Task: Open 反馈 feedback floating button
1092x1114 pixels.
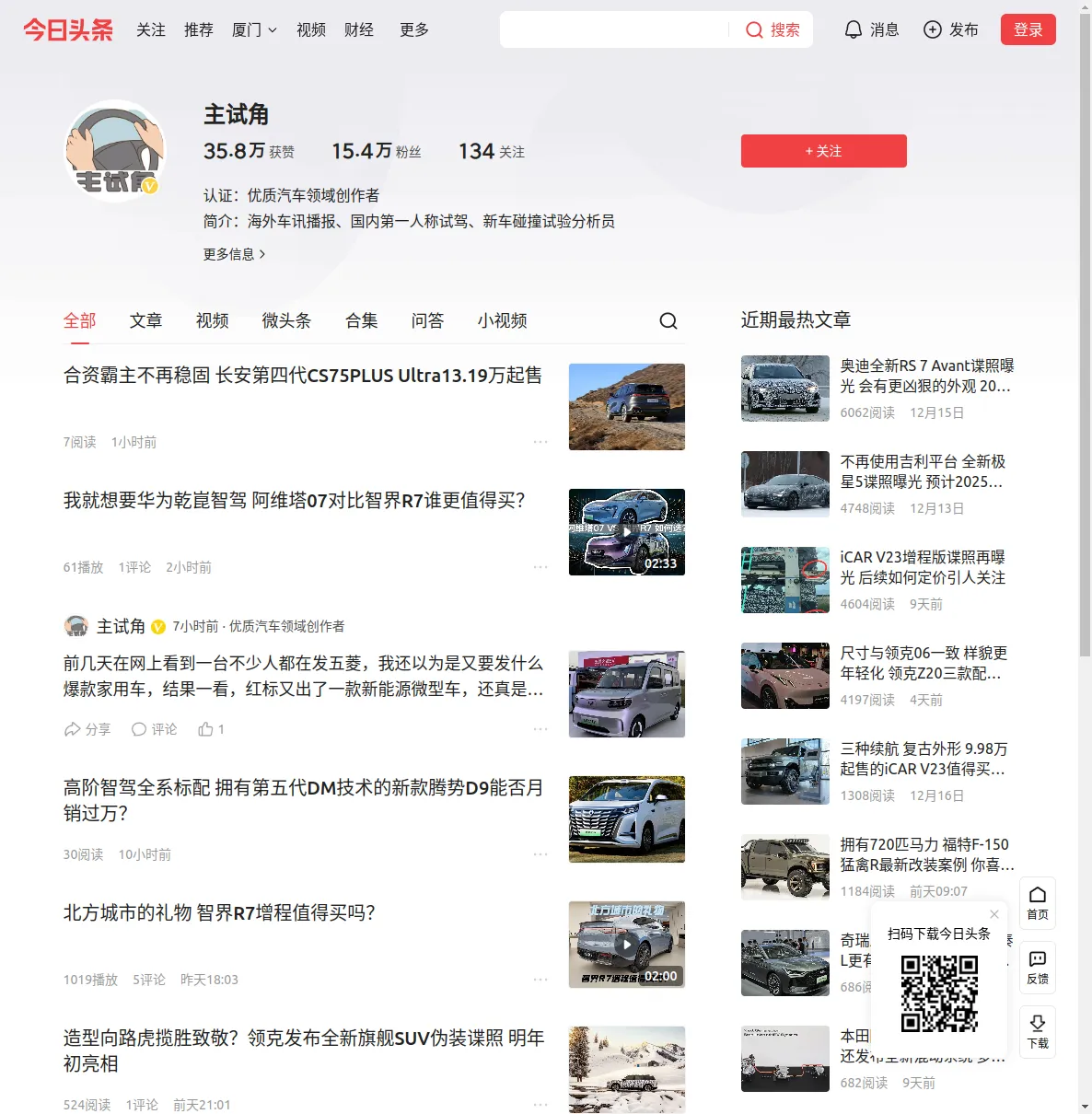Action: tap(1038, 968)
